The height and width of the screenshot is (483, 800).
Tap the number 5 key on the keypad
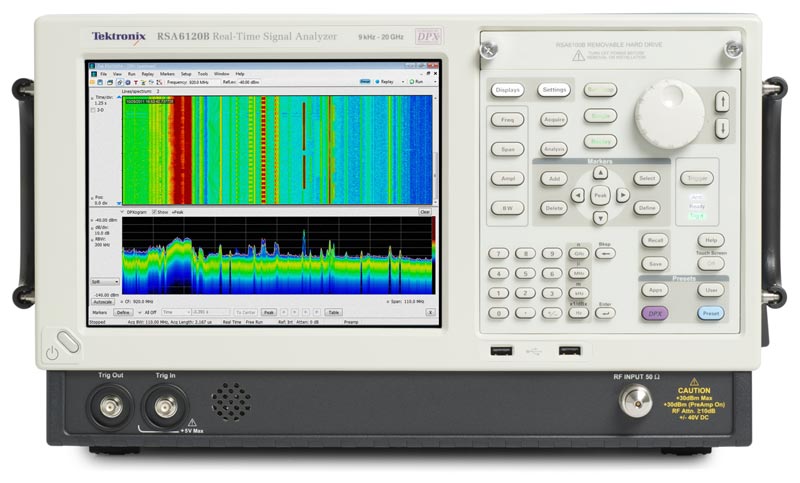[525, 273]
